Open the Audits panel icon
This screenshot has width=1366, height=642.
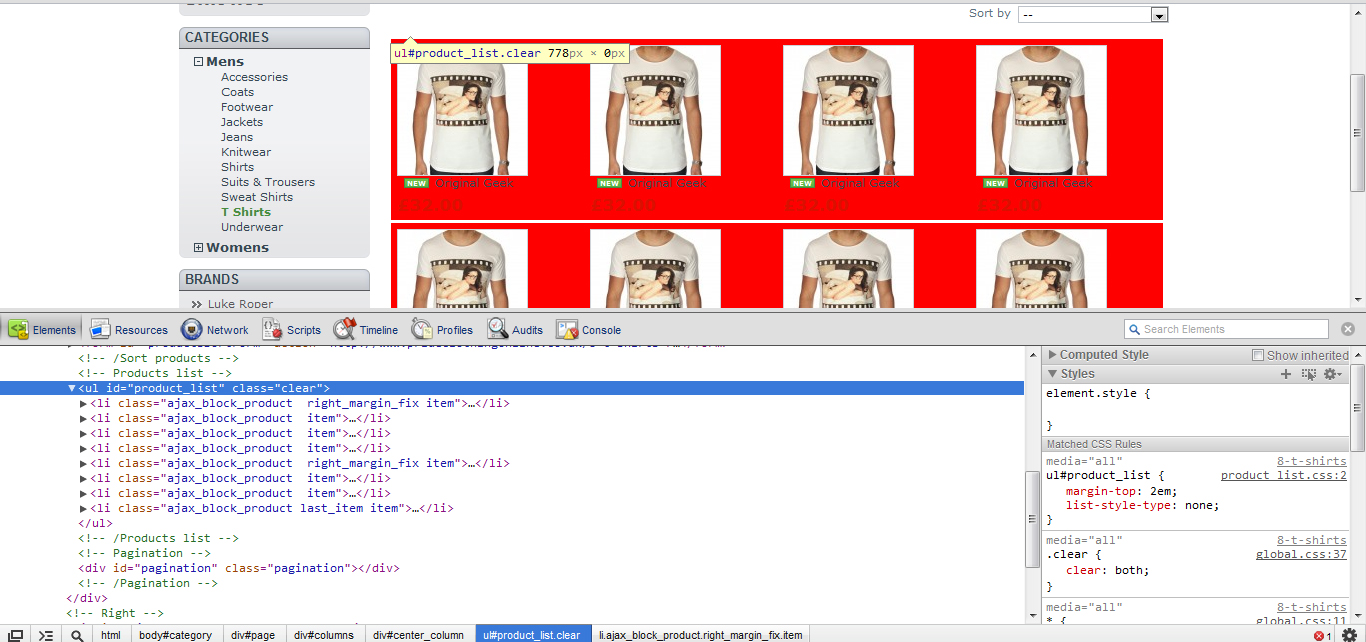498,329
